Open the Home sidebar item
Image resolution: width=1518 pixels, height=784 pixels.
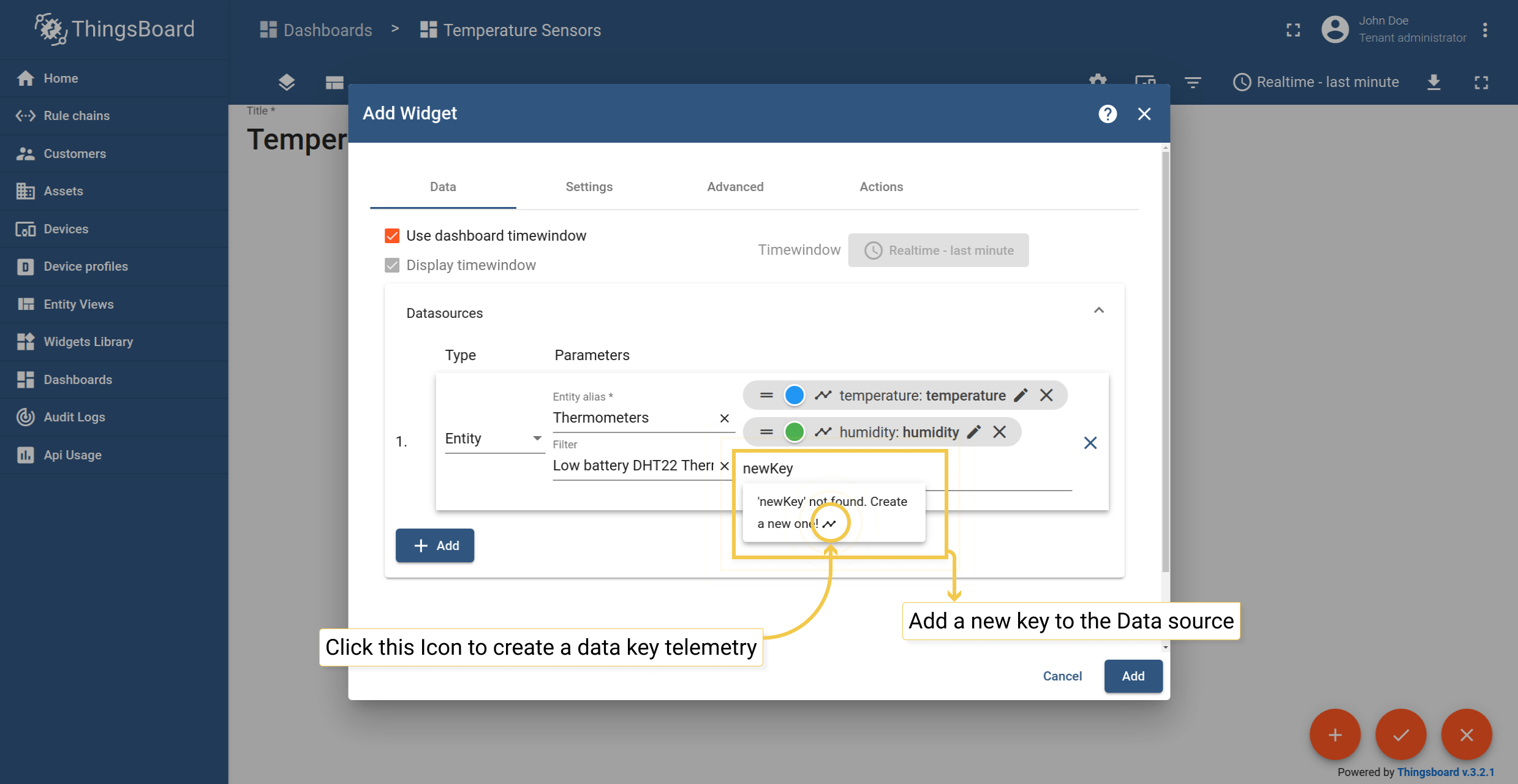pos(114,78)
